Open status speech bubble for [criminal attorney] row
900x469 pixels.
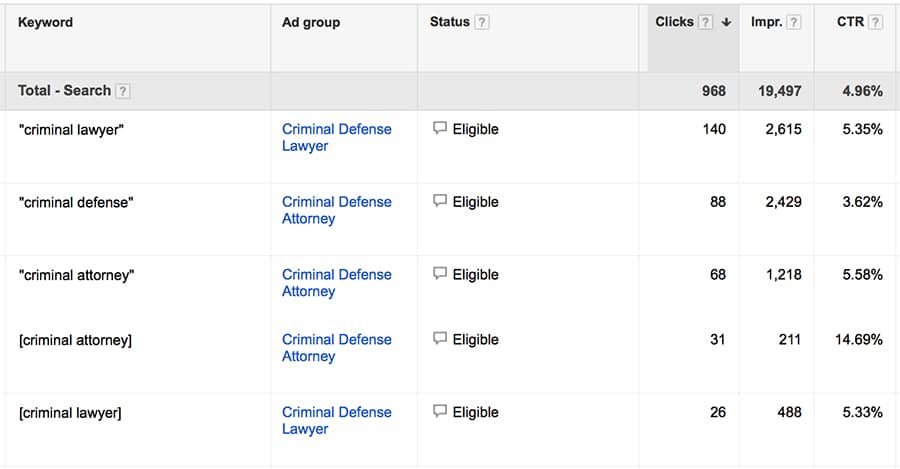coord(440,339)
